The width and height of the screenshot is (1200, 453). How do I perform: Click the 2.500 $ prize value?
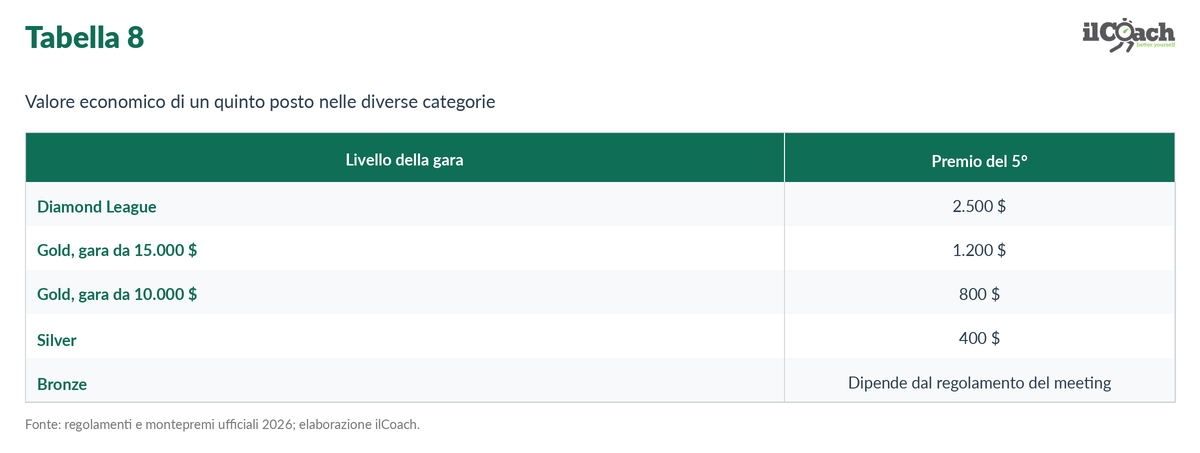coord(979,206)
